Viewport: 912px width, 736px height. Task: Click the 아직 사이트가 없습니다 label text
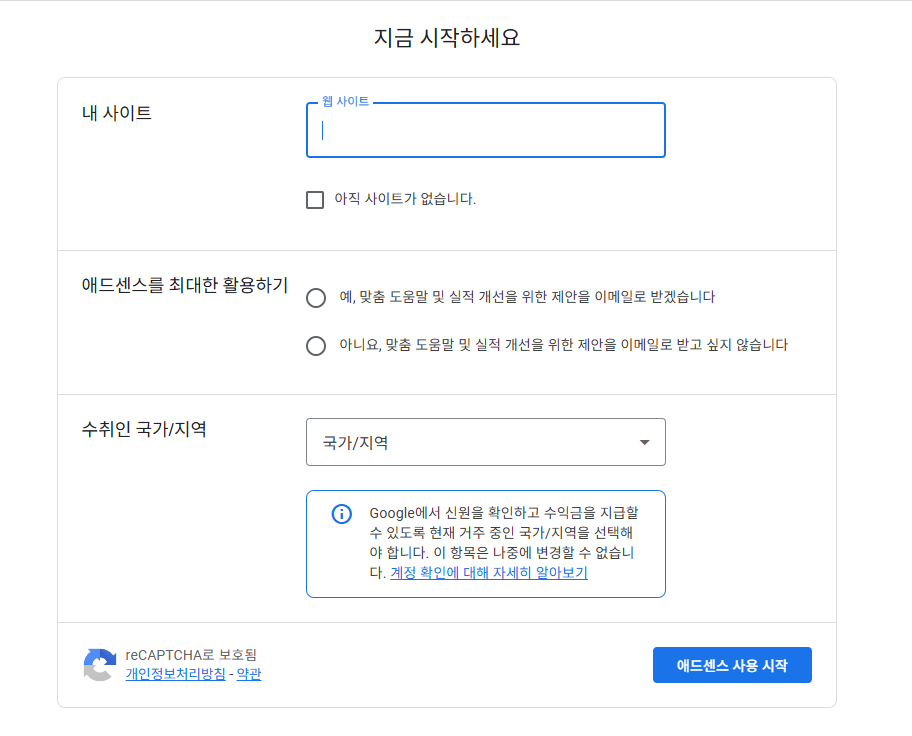click(405, 199)
